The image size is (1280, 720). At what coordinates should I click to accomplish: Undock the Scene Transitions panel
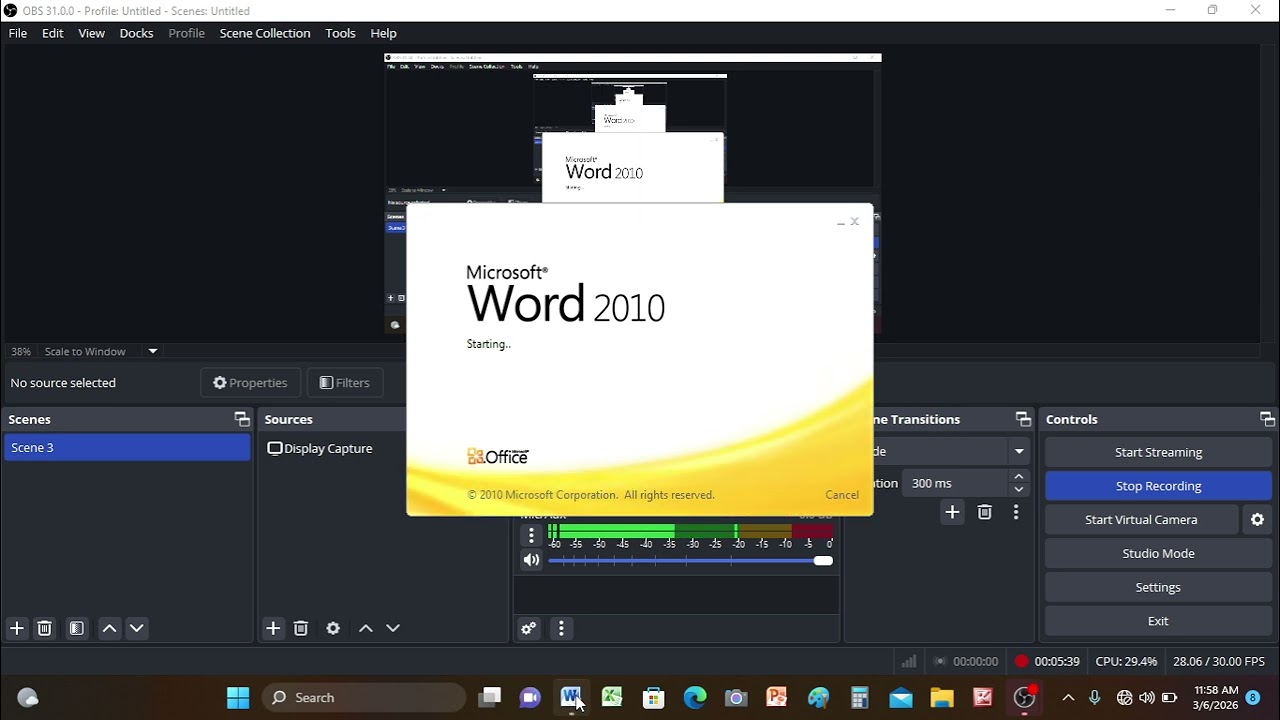[x=1023, y=419]
